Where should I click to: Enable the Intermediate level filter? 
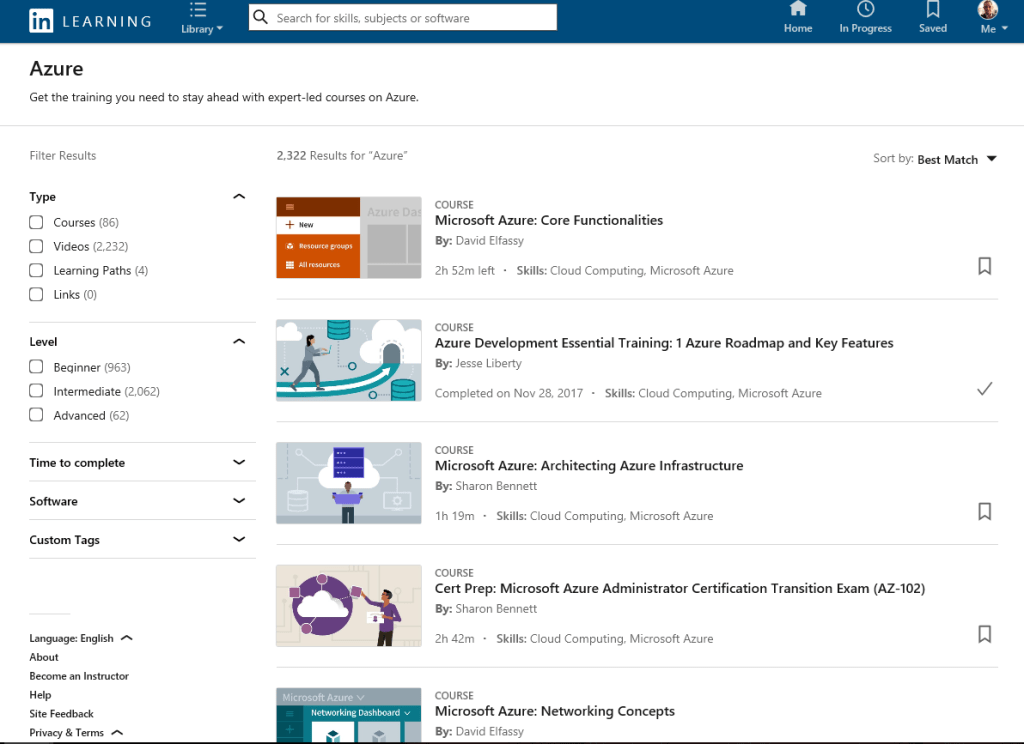click(x=36, y=391)
